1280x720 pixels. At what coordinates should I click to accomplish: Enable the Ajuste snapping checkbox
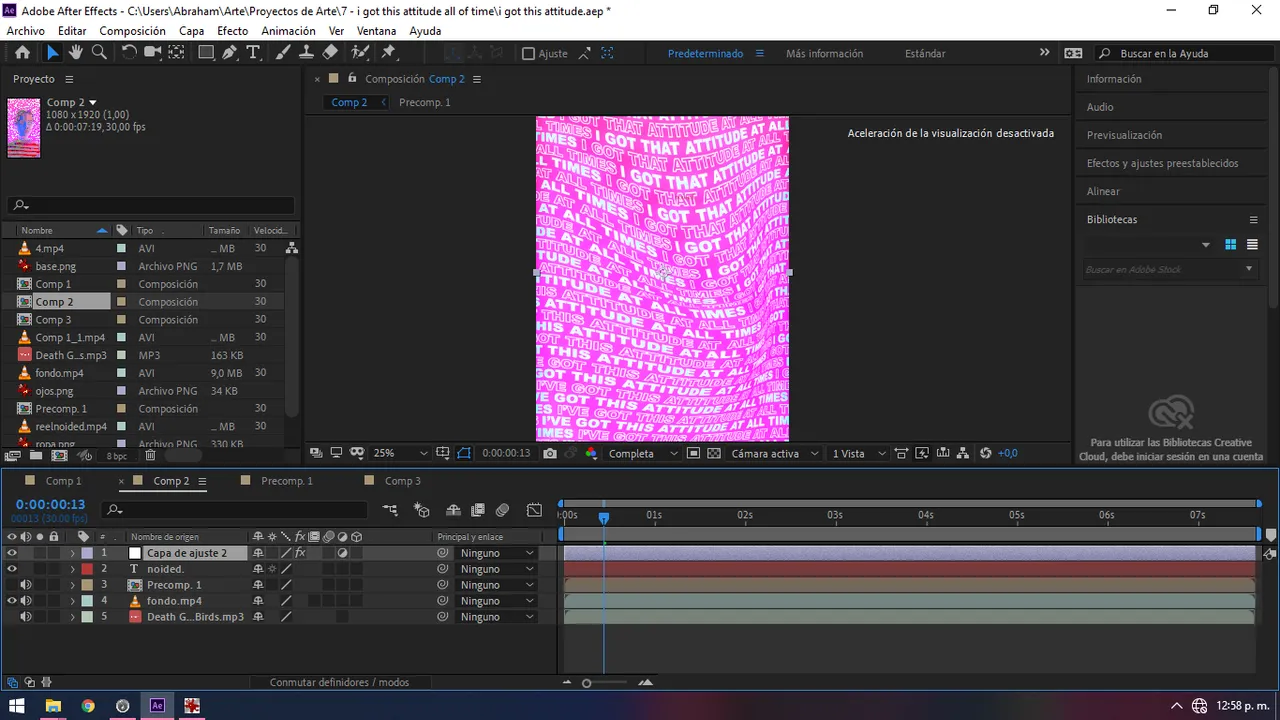[x=528, y=54]
